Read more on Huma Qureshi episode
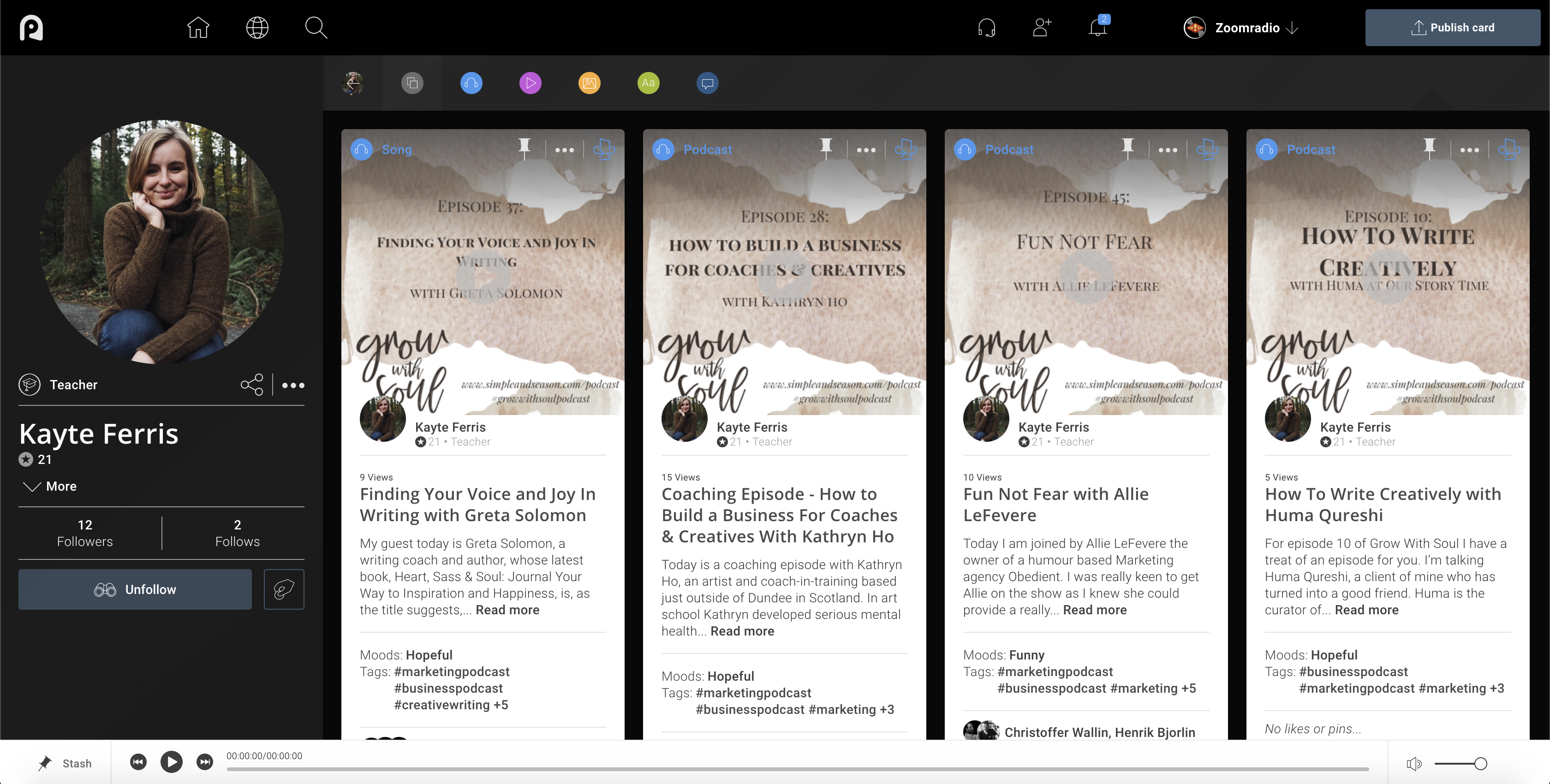 [x=1366, y=610]
